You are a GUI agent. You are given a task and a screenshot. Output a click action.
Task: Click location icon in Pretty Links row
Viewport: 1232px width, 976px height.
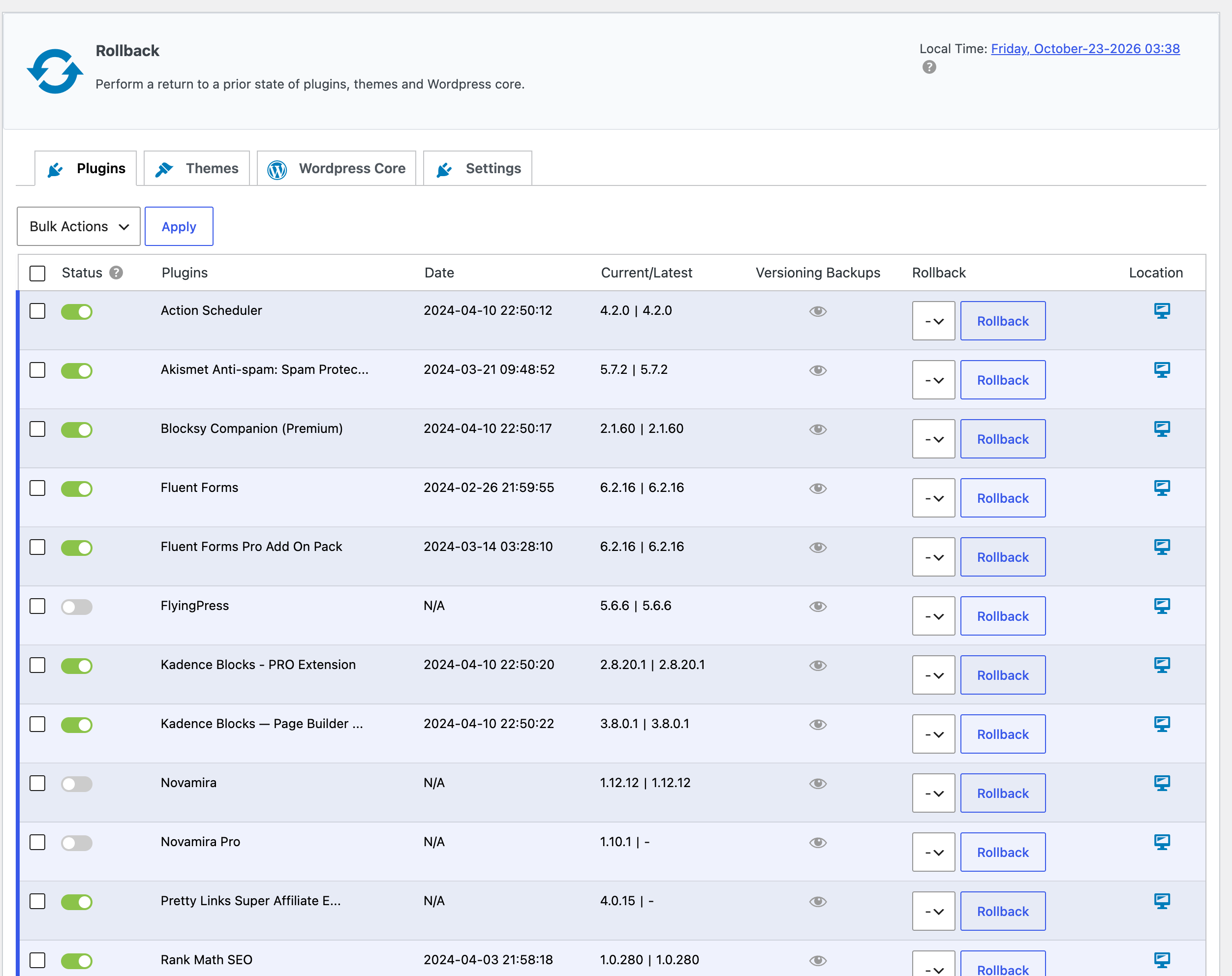click(1162, 901)
